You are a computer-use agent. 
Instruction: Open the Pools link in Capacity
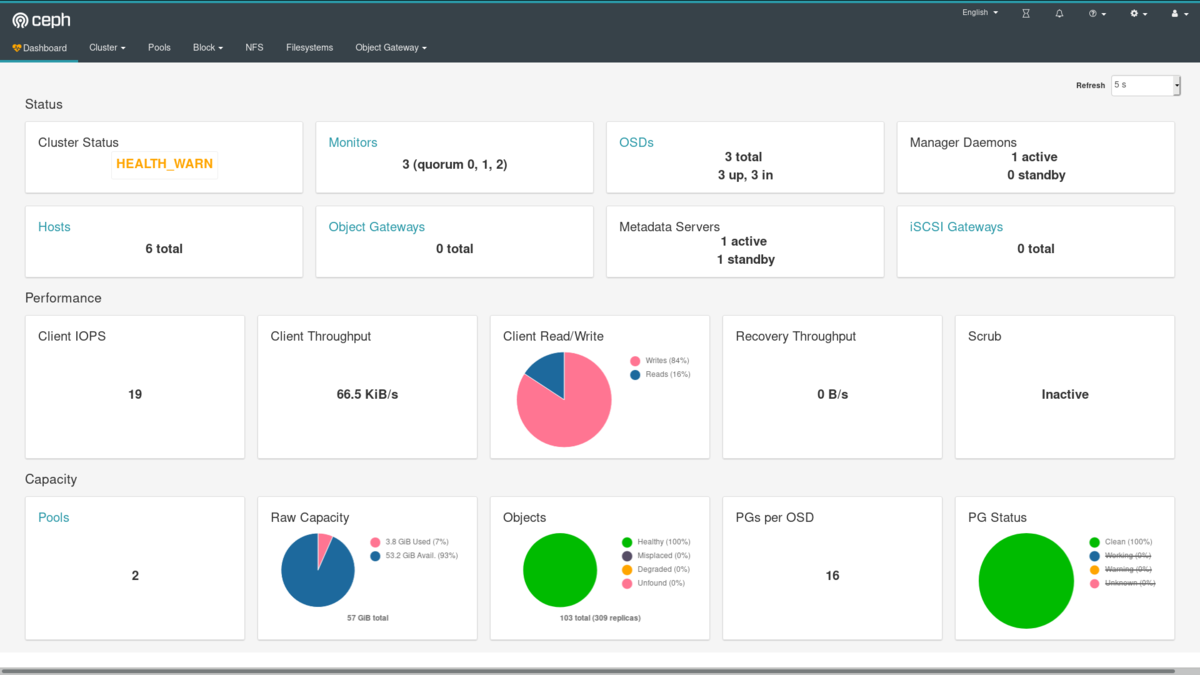pyautogui.click(x=54, y=518)
